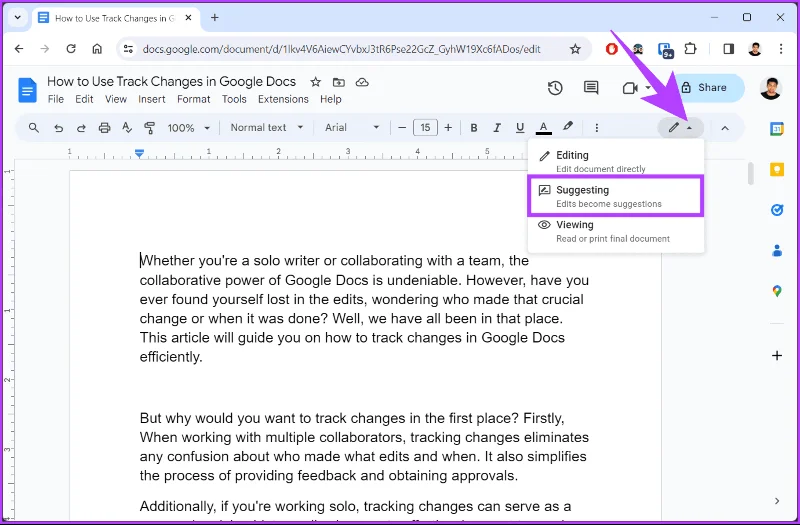Open the Extensions menu
This screenshot has width=800, height=525.
(283, 99)
